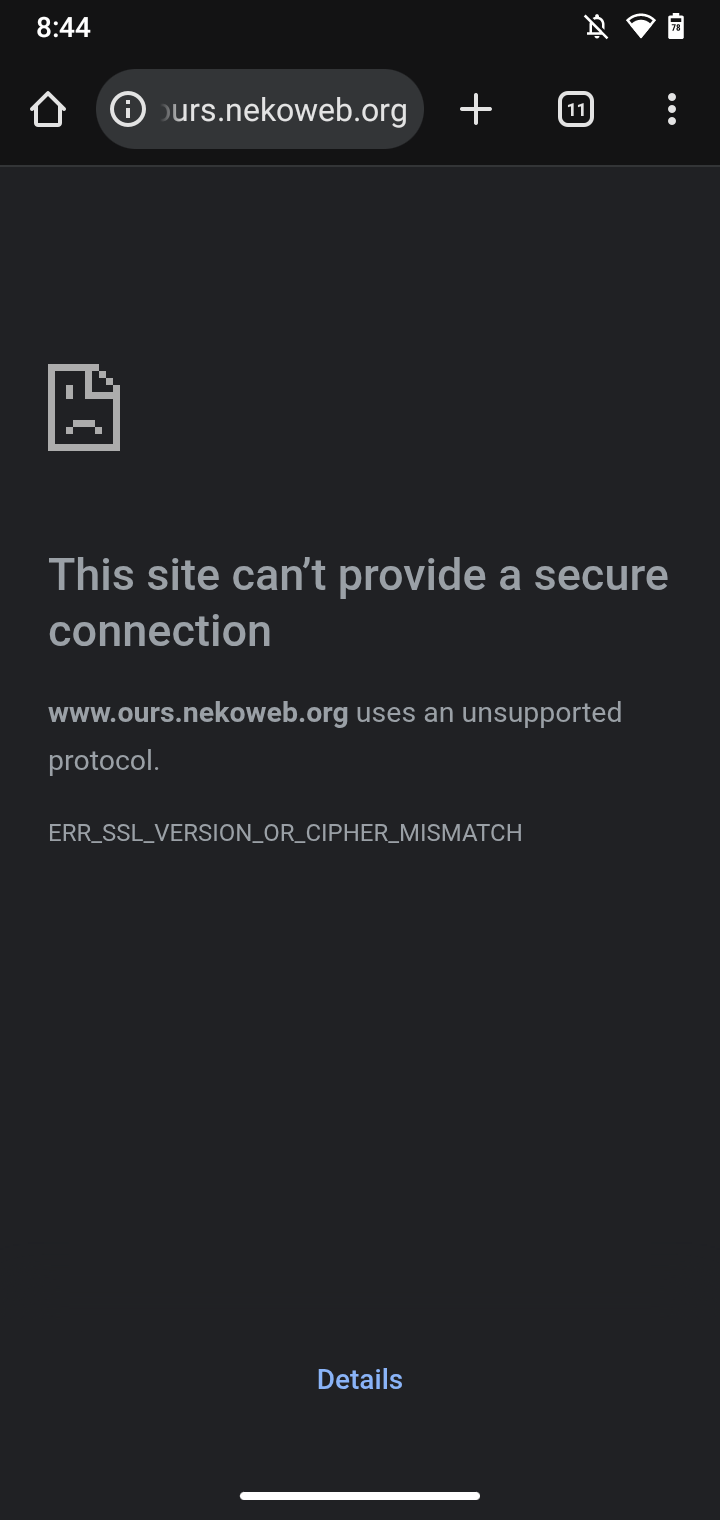This screenshot has height=1520, width=720.
Task: Open site information via the info icon
Action: (x=128, y=109)
